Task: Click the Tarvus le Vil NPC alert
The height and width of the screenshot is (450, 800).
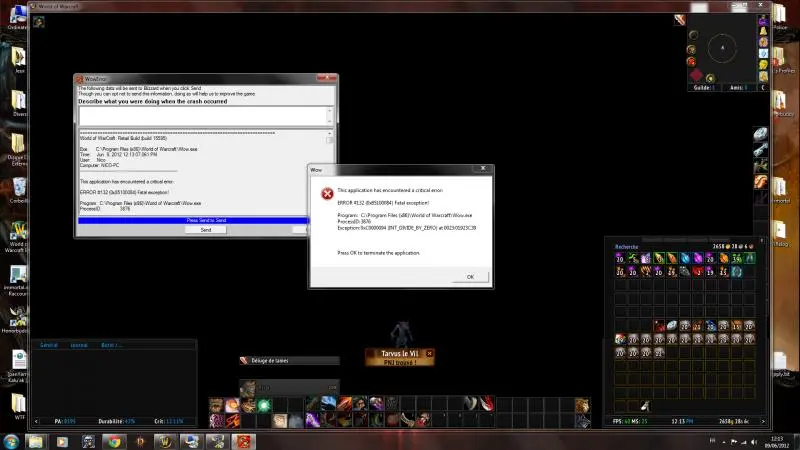Action: click(x=399, y=357)
